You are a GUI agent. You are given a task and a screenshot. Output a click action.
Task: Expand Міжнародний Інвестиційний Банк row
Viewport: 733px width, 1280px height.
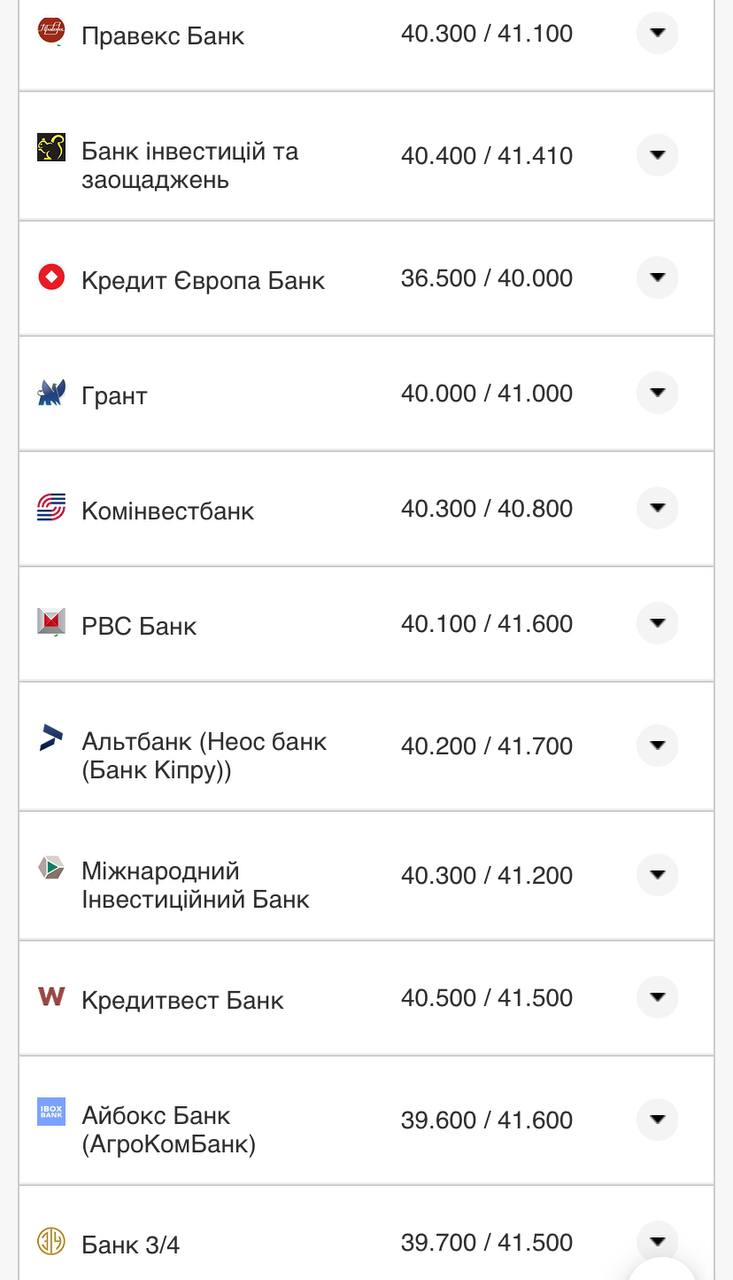(x=657, y=875)
